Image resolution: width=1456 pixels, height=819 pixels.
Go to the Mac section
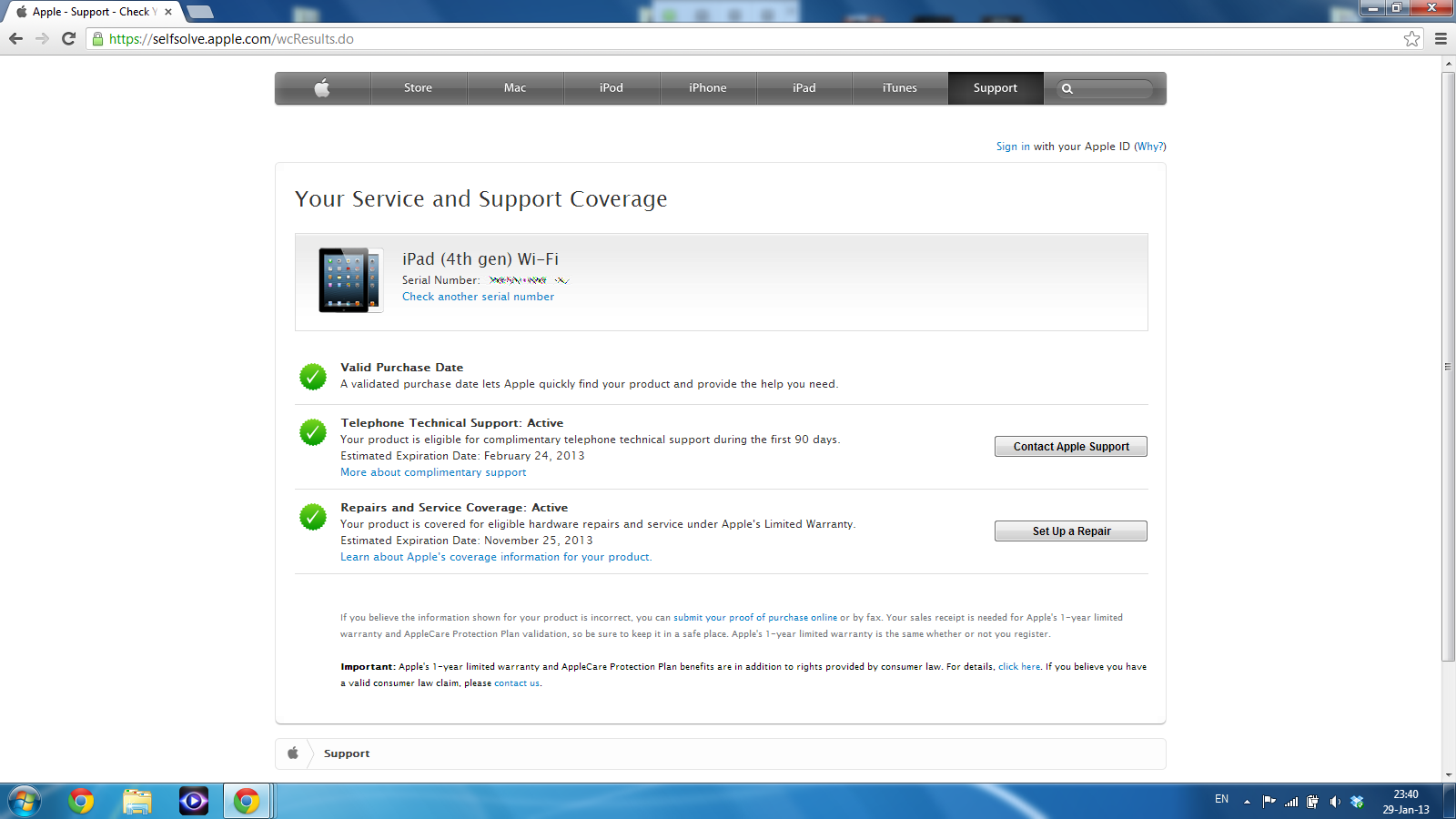tap(515, 88)
